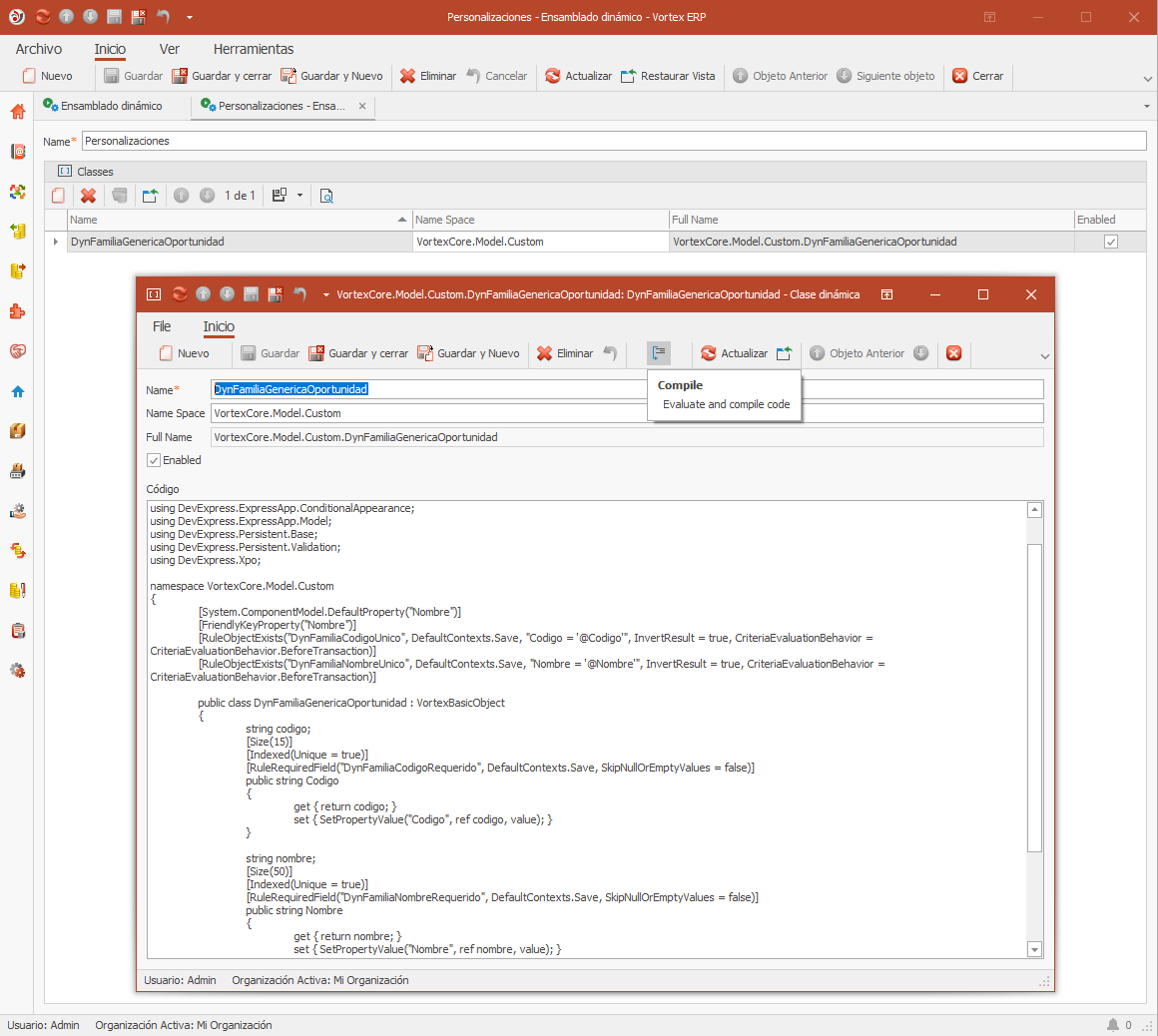Click Actualizar in the dialog toolbar
Screen dimensions: 1158x1036
734,353
